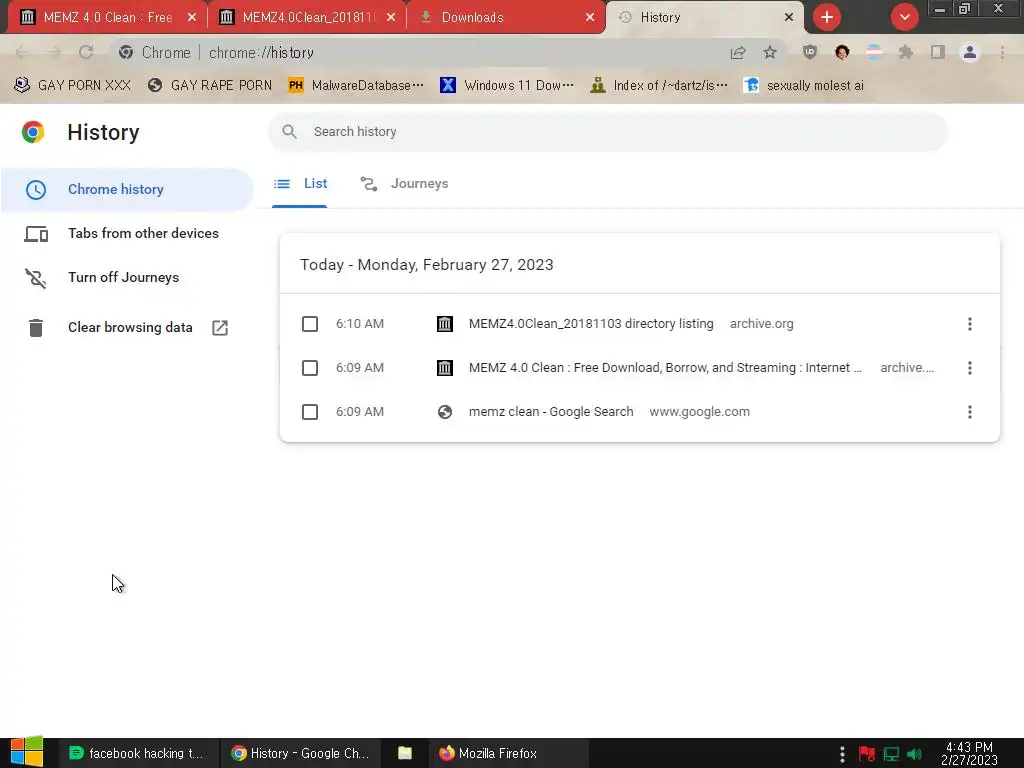Open the MalwareDatabase bookmark
This screenshot has width=1024, height=768.
tap(356, 86)
